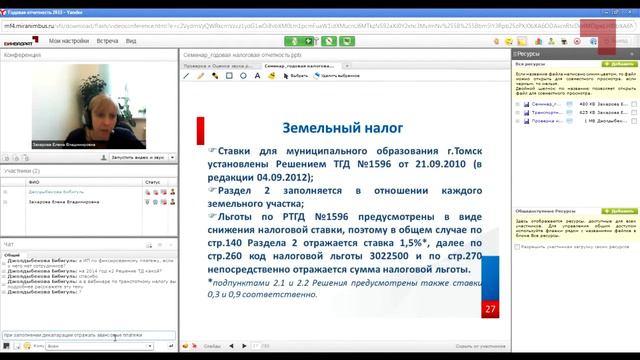Click the black color icon below chat input
Image resolution: width=640 pixels, height=360 pixels.
pos(6,346)
